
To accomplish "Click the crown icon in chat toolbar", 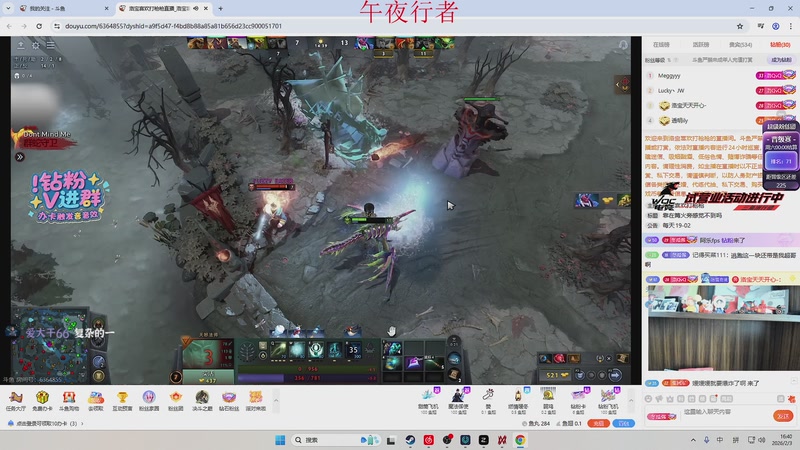I will [x=670, y=398].
